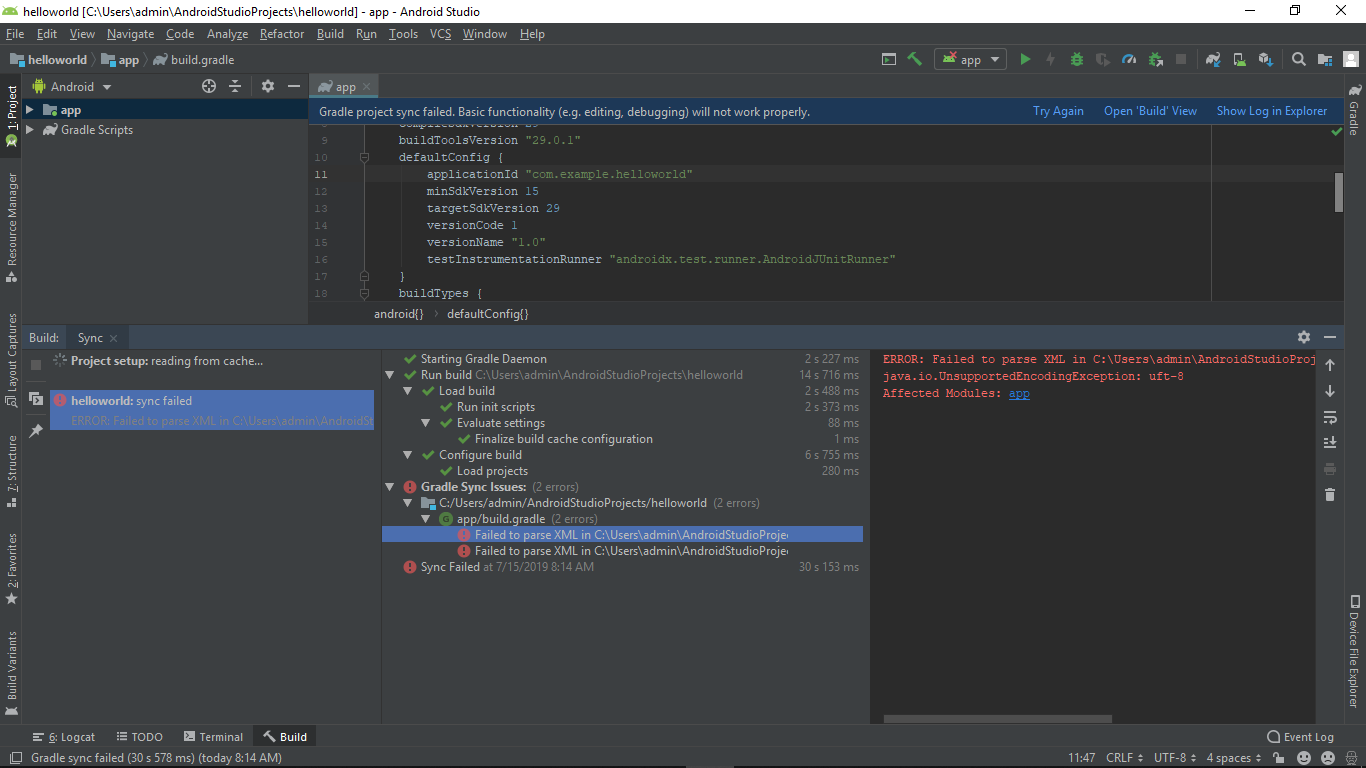Click Open 'Build' View link
This screenshot has width=1366, height=768.
tap(1150, 111)
